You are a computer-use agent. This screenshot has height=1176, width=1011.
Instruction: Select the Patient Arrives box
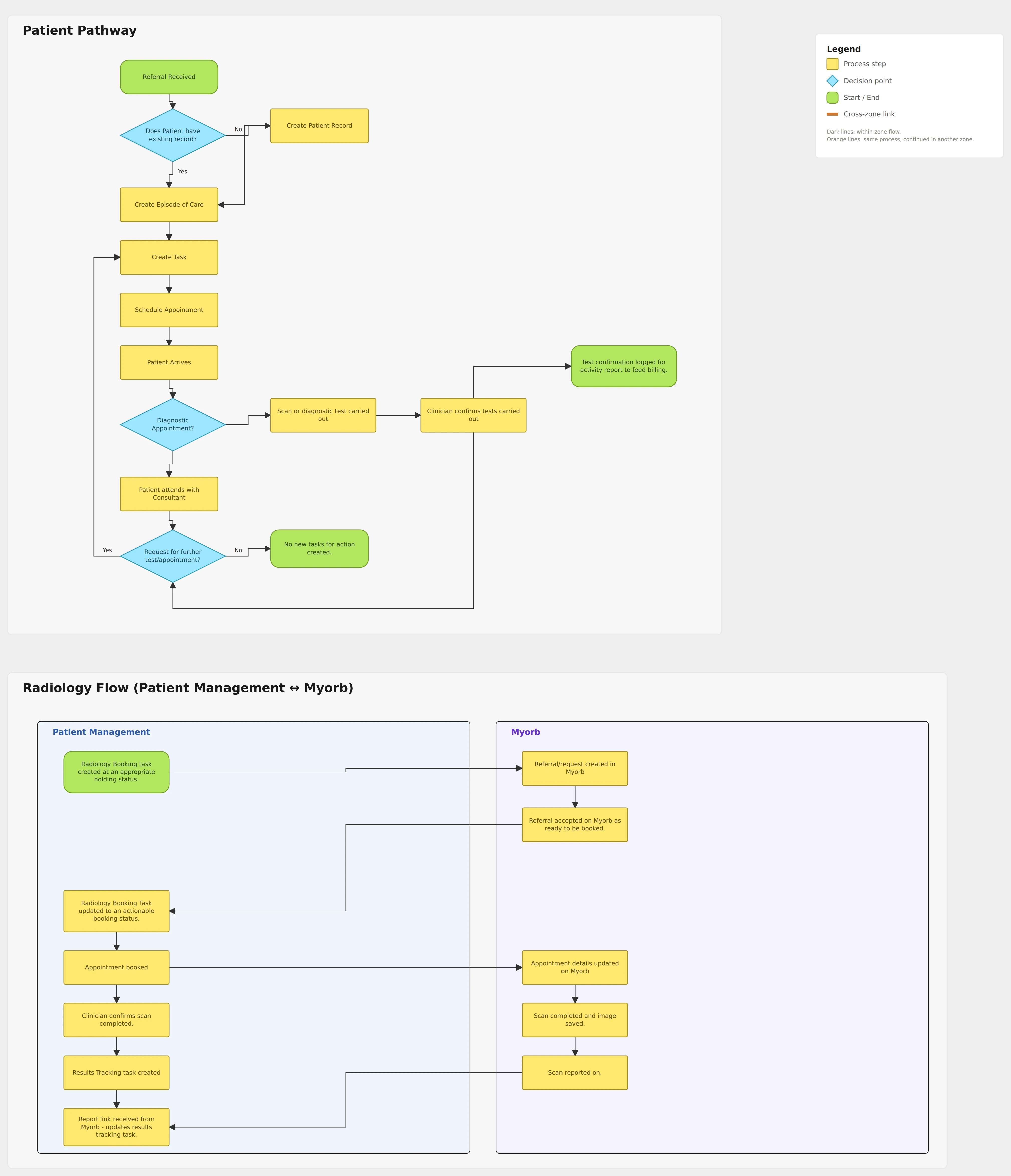click(x=169, y=363)
